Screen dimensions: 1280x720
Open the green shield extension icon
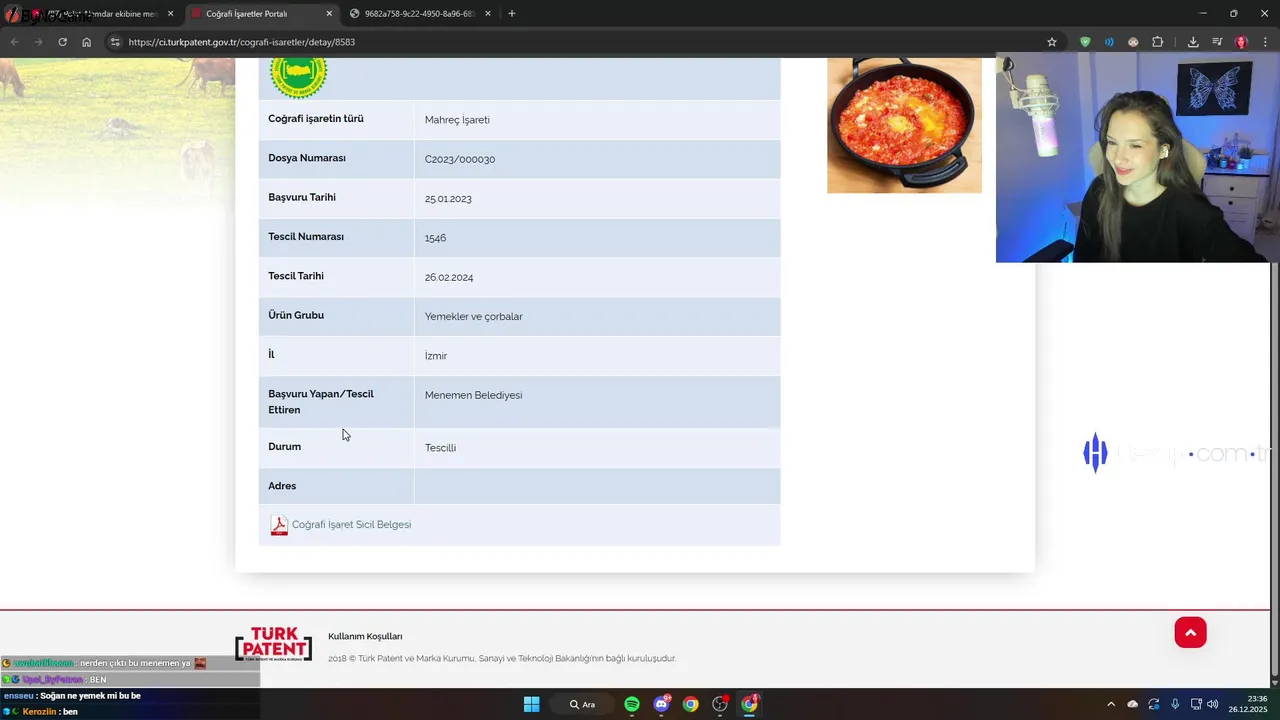click(1085, 42)
